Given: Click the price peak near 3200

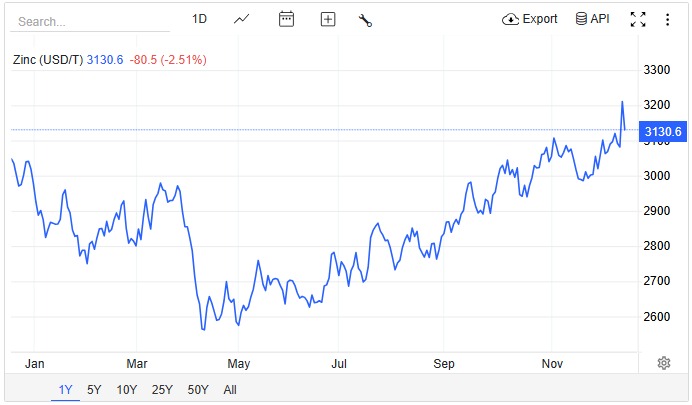Looking at the screenshot, I should tap(621, 102).
